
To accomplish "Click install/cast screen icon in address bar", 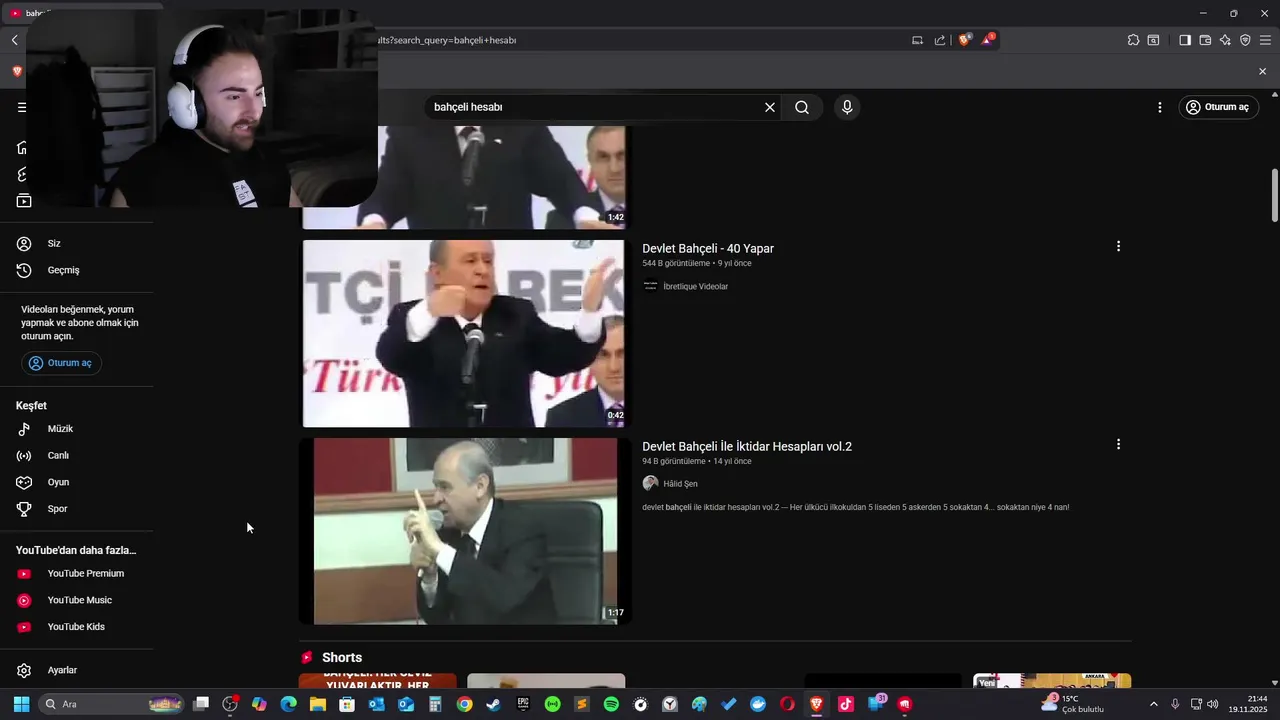I will (x=917, y=40).
